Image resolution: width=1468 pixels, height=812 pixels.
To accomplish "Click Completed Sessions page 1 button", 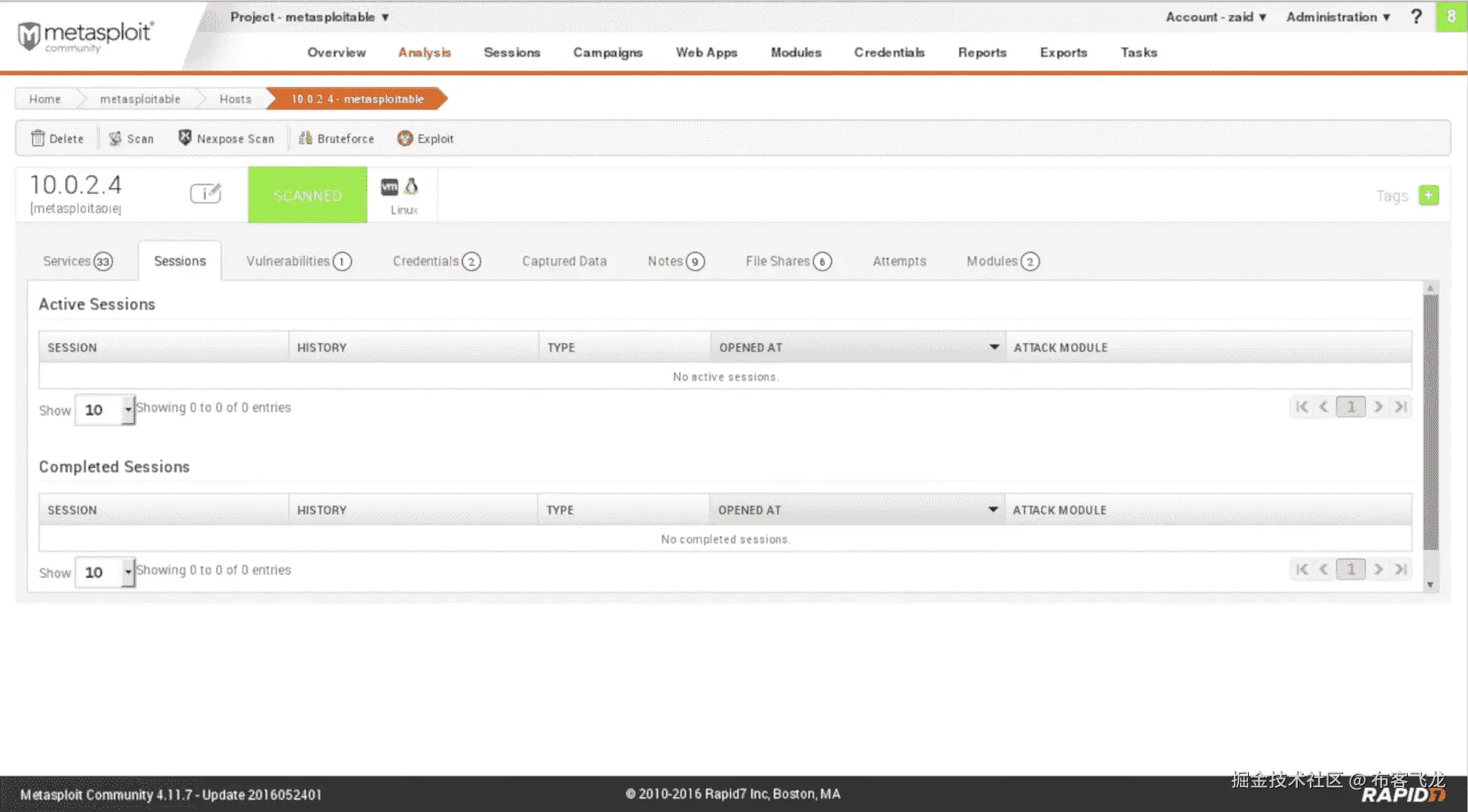I will tap(1351, 570).
